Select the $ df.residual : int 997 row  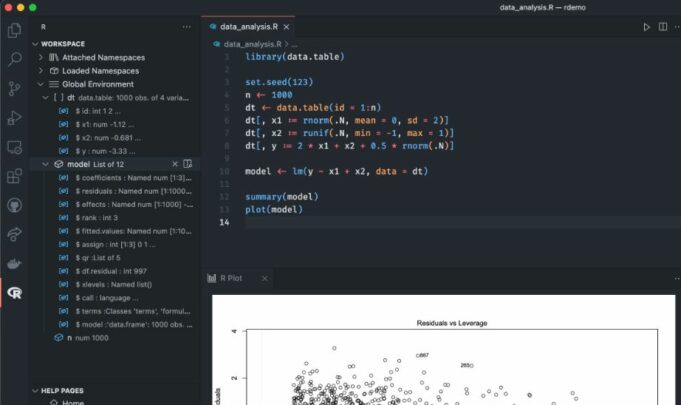(115, 271)
